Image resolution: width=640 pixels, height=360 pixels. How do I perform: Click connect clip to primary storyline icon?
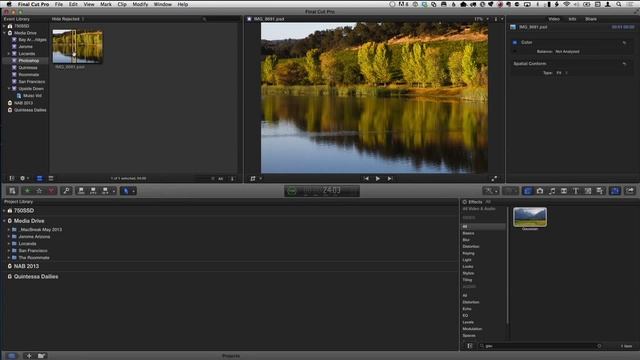point(81,191)
